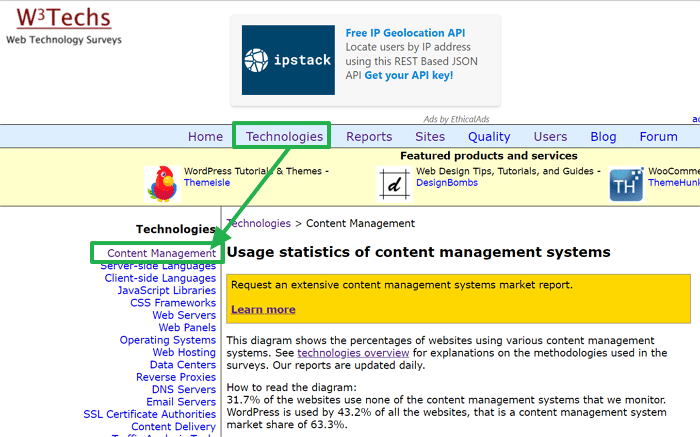Go to the Home menu item

pyautogui.click(x=205, y=137)
